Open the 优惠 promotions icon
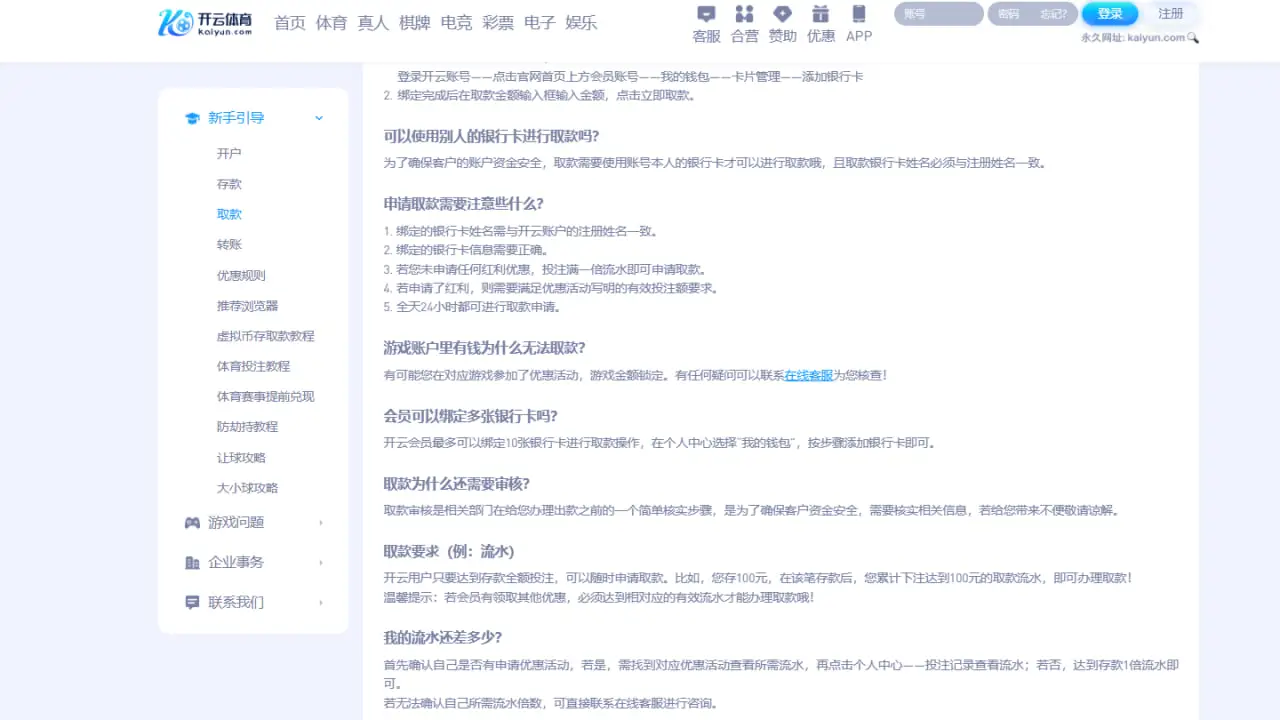Image resolution: width=1280 pixels, height=720 pixels. 820,22
